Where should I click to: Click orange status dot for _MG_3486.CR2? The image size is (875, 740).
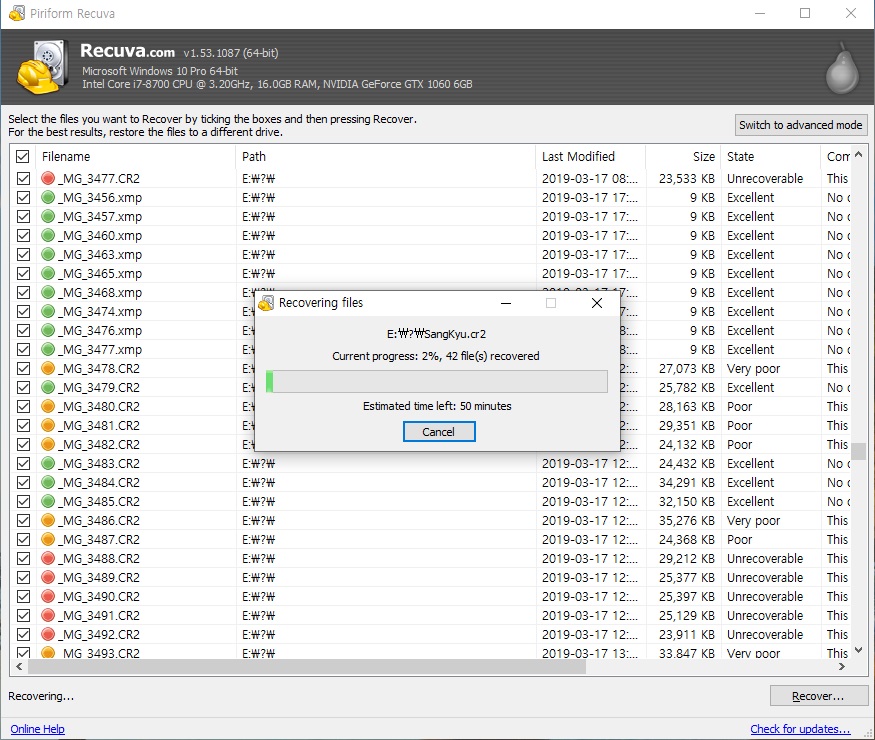pos(48,520)
